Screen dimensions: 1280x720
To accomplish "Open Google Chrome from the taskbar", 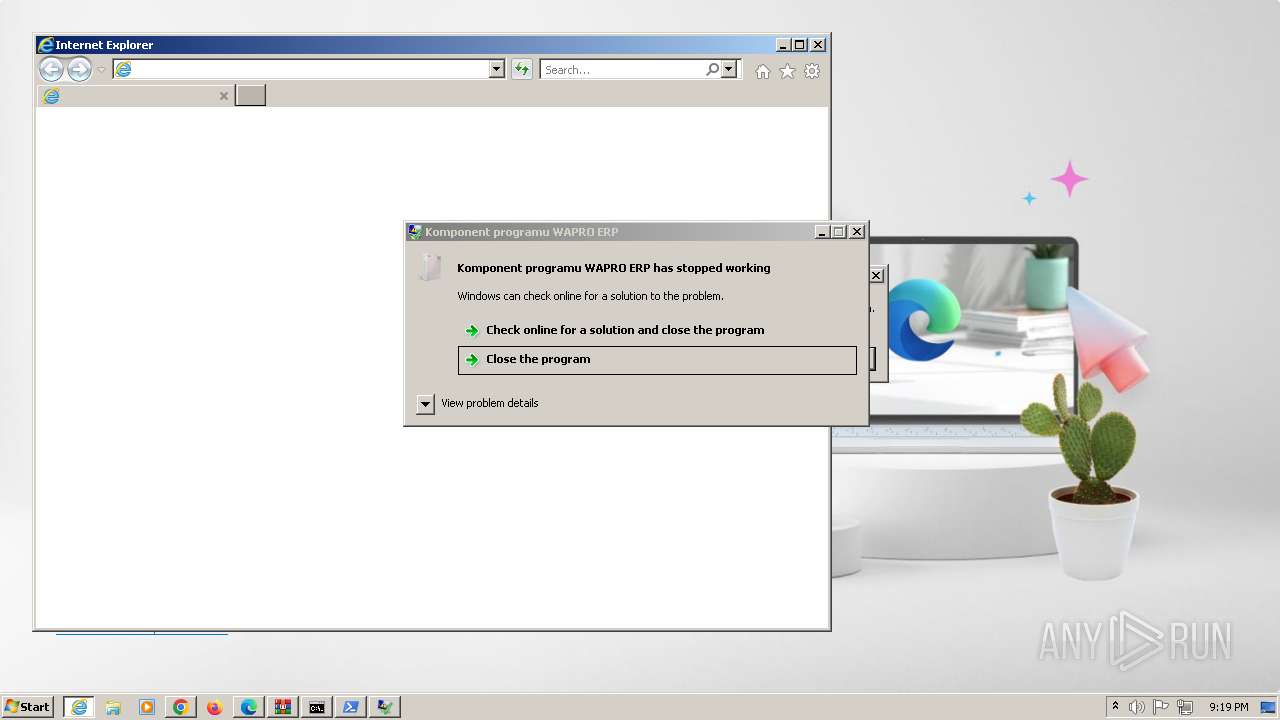I will click(x=181, y=707).
